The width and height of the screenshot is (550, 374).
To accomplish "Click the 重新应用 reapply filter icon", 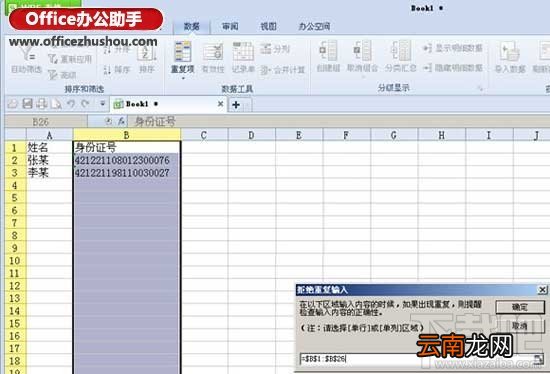I will click(53, 59).
